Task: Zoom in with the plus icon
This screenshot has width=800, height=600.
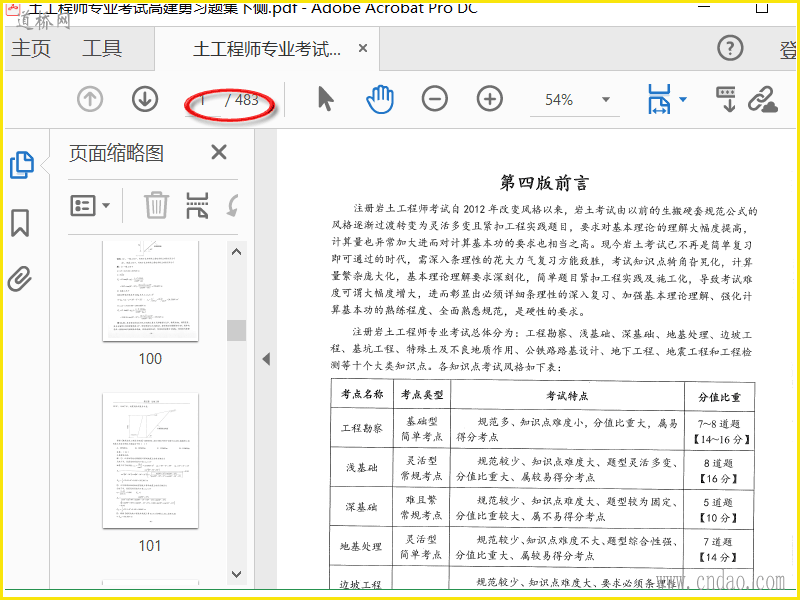Action: [x=490, y=99]
